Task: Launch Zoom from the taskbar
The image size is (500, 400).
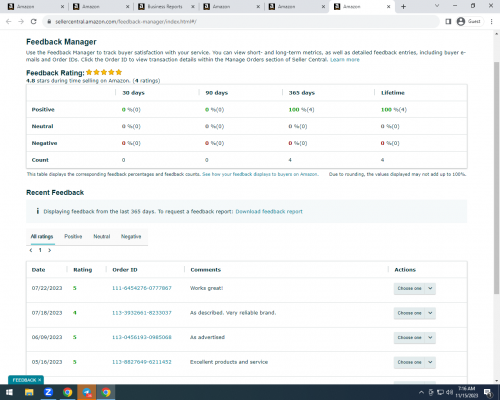Action: tap(48, 392)
